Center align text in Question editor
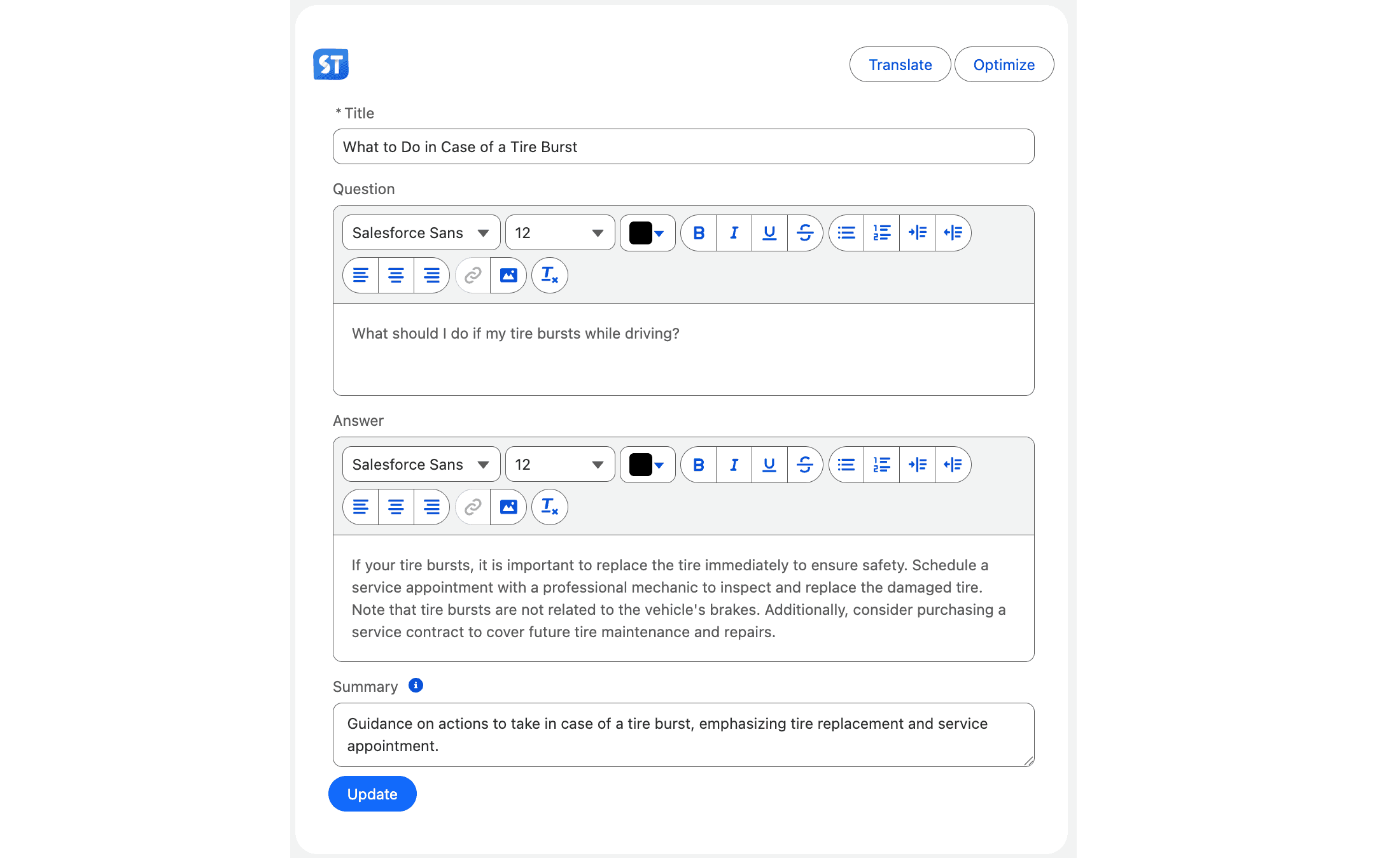 tap(396, 276)
